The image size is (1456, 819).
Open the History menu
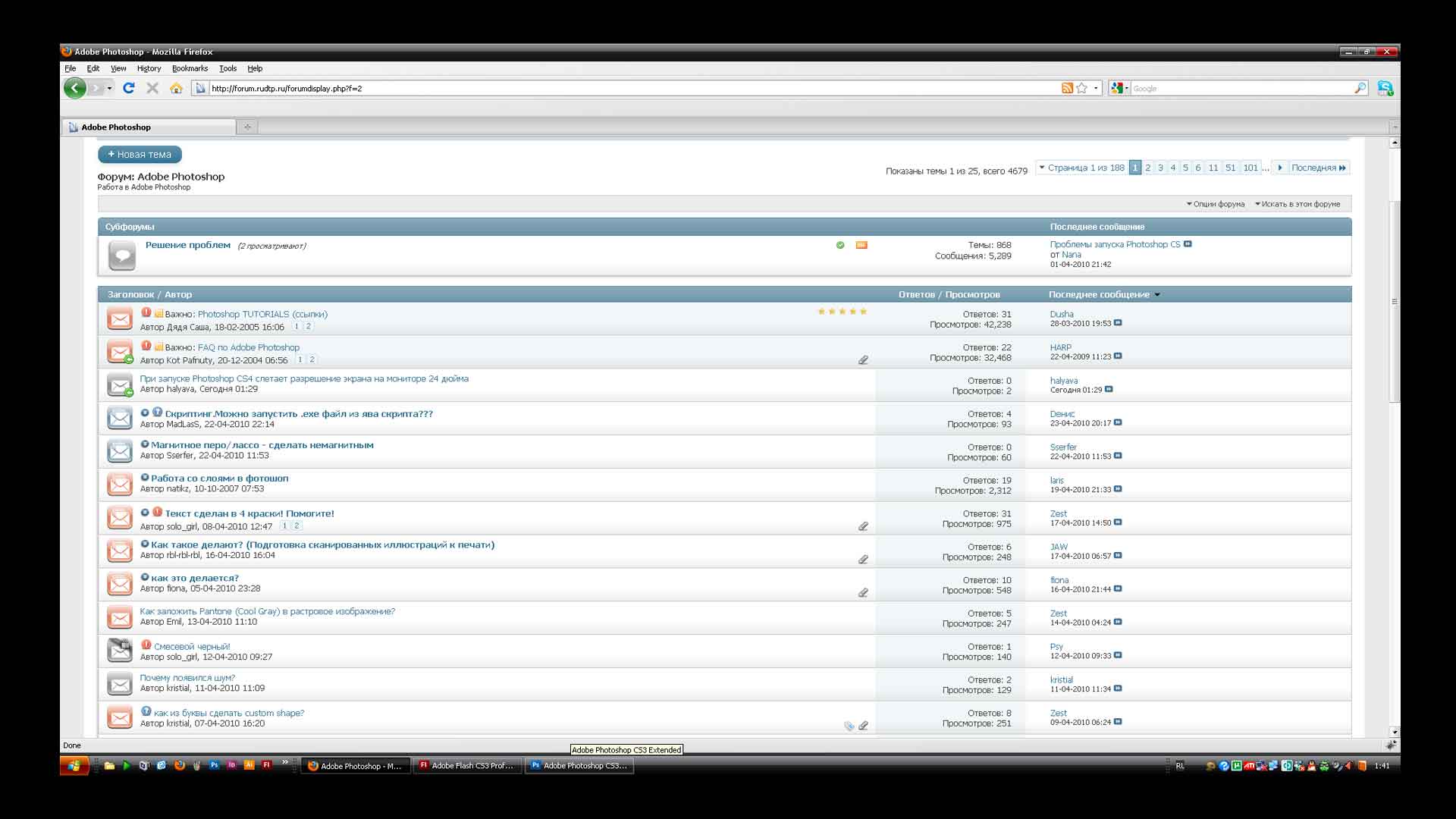(x=149, y=68)
